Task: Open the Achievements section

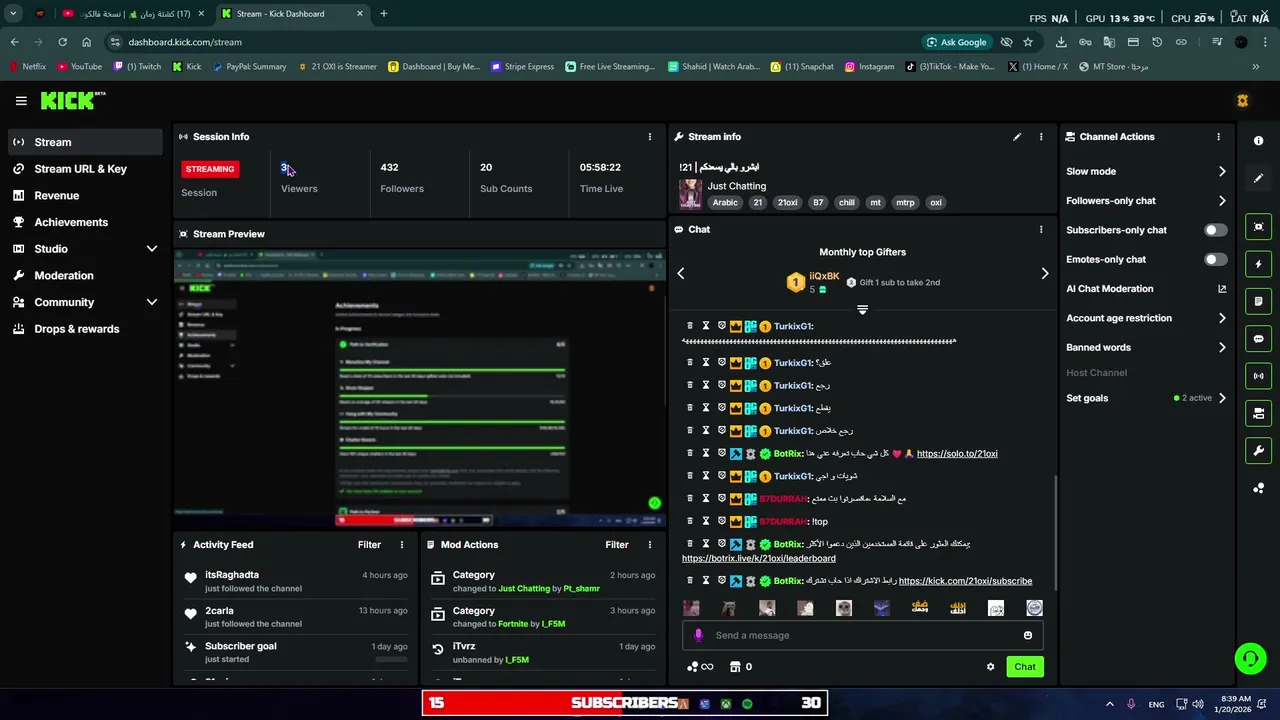Action: pos(83,222)
